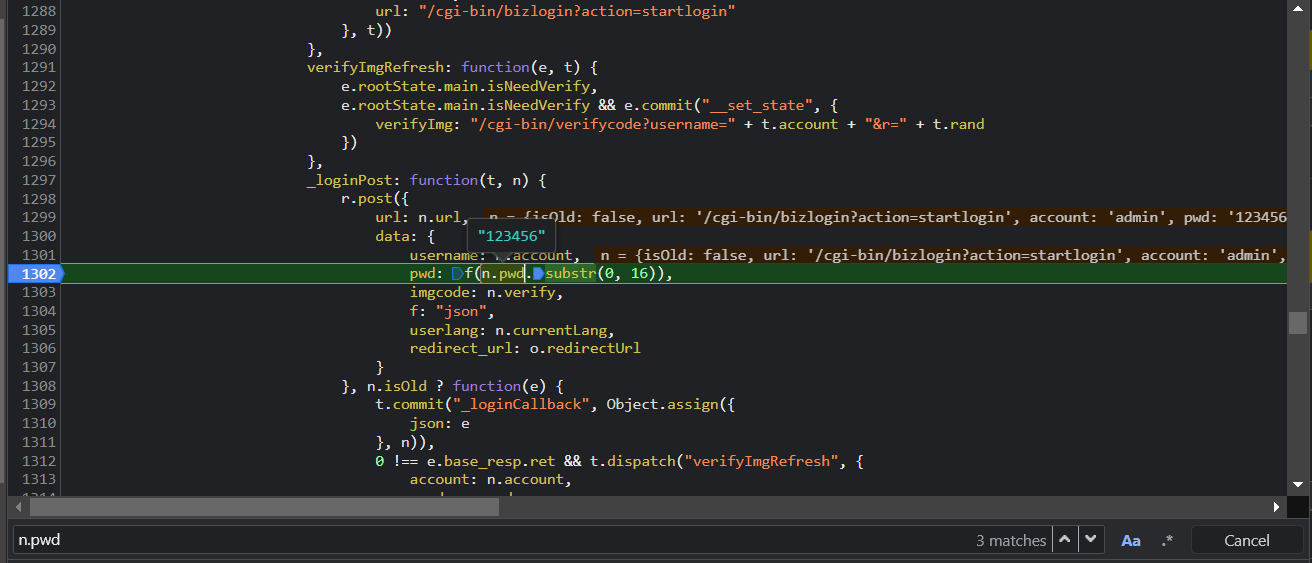1312x563 pixels.
Task: Cancel the search bar
Action: 1247,540
